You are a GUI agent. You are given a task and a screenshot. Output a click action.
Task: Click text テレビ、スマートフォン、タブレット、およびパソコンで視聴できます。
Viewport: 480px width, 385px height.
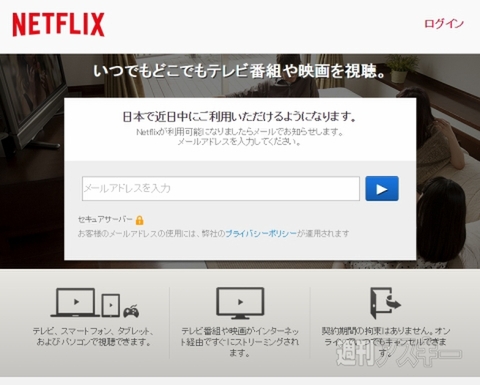93,337
